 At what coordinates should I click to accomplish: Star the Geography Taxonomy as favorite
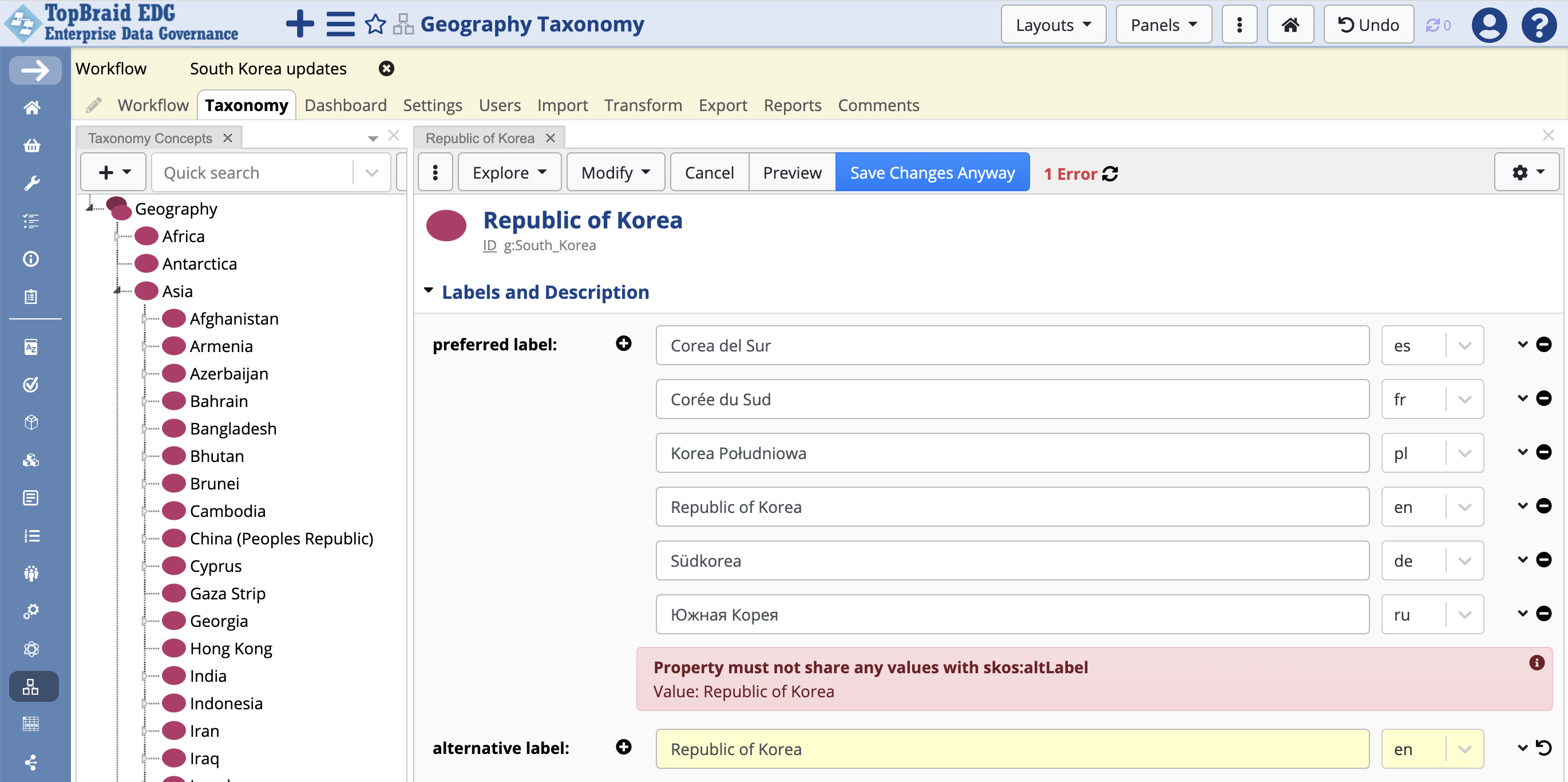375,25
